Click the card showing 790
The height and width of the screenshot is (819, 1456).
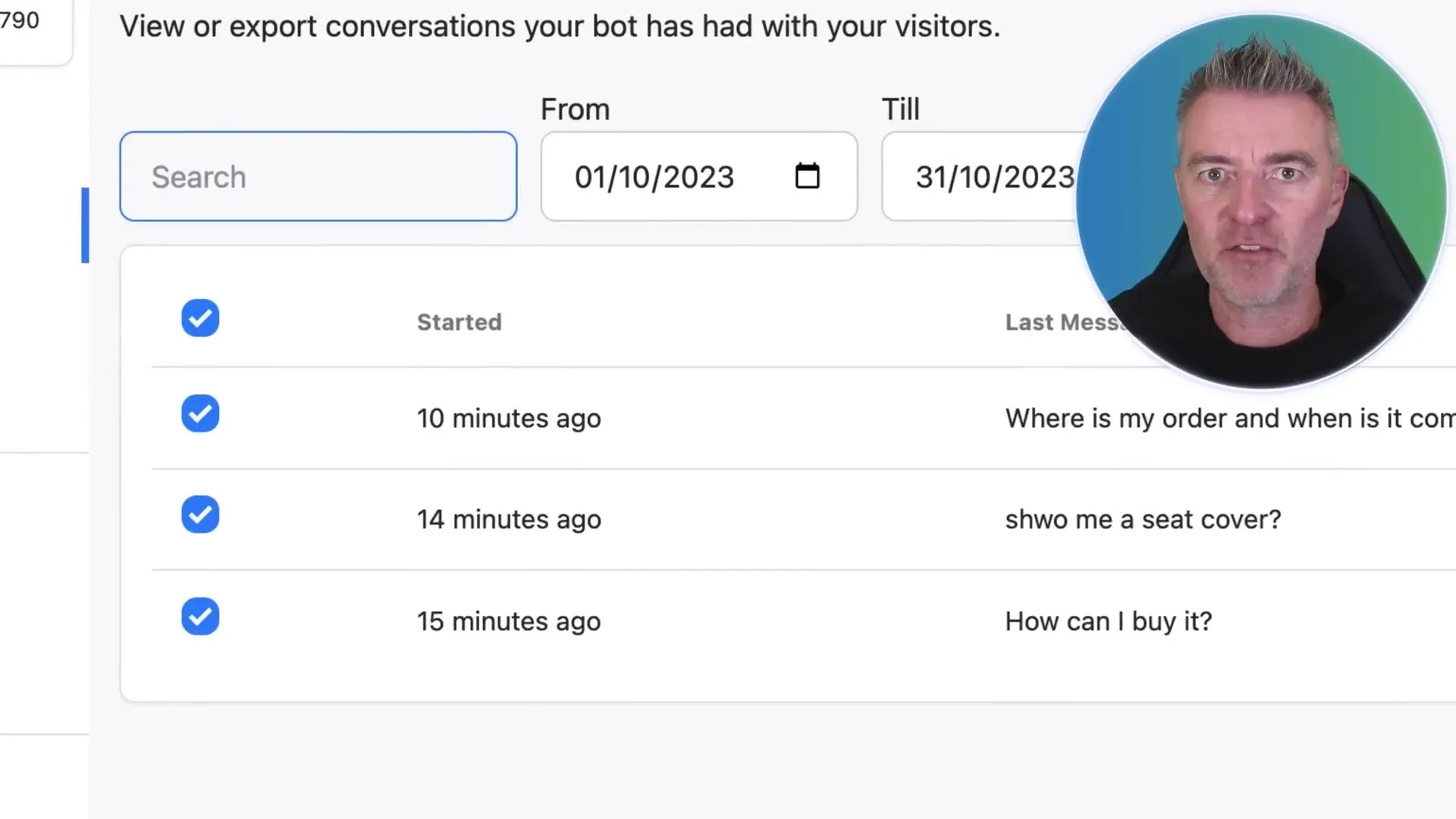click(30, 27)
